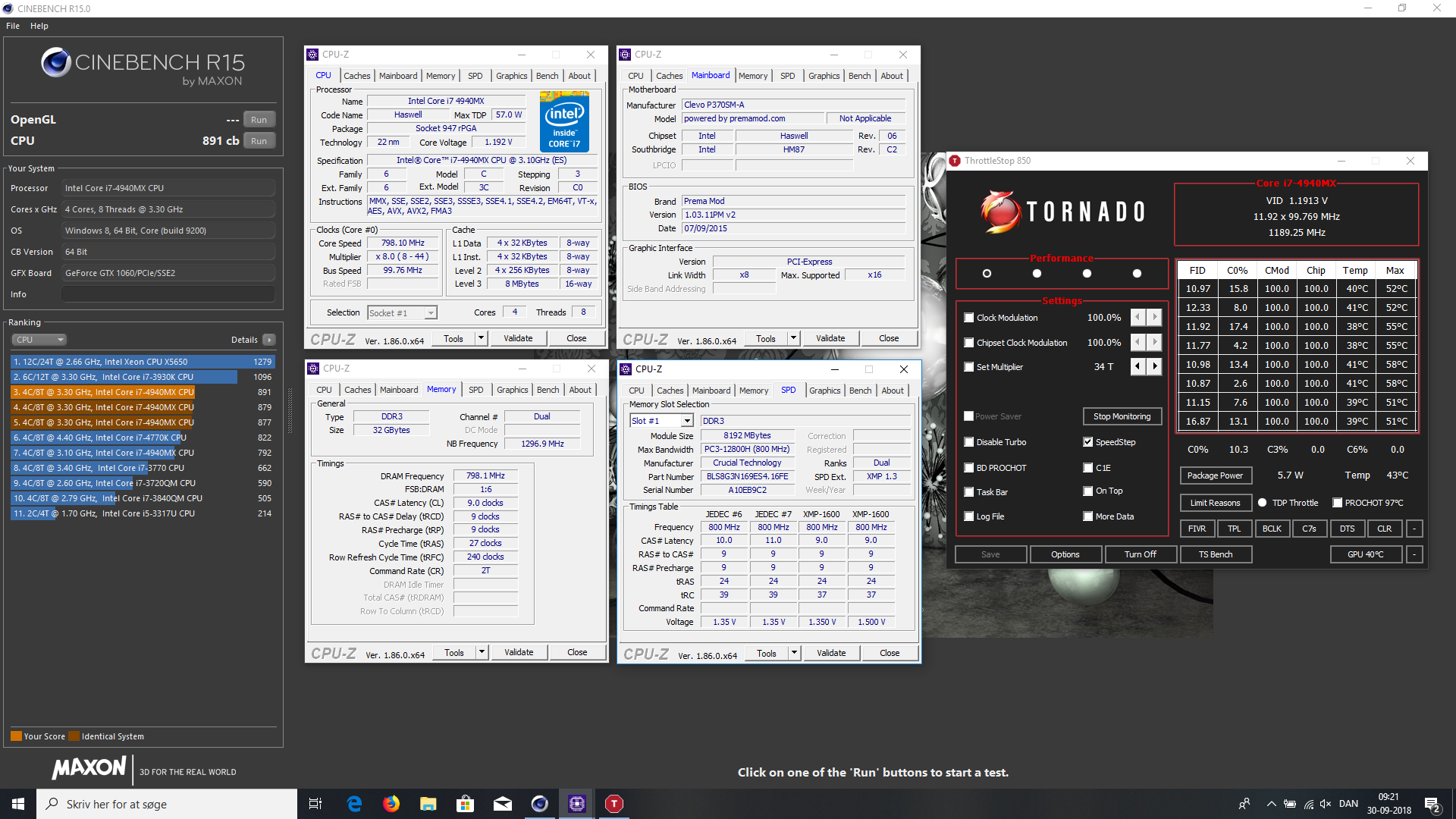
Task: Open the Ranking CPU dropdown in Cinebench
Action: [39, 340]
